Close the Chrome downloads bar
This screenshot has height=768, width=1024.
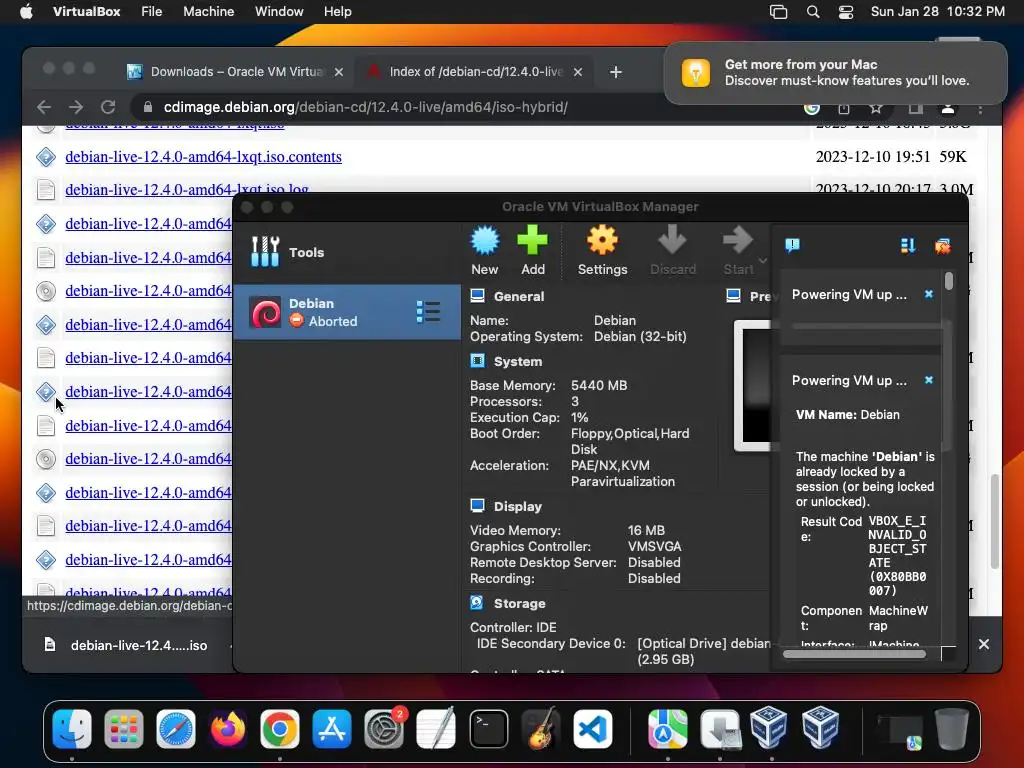[x=984, y=645]
